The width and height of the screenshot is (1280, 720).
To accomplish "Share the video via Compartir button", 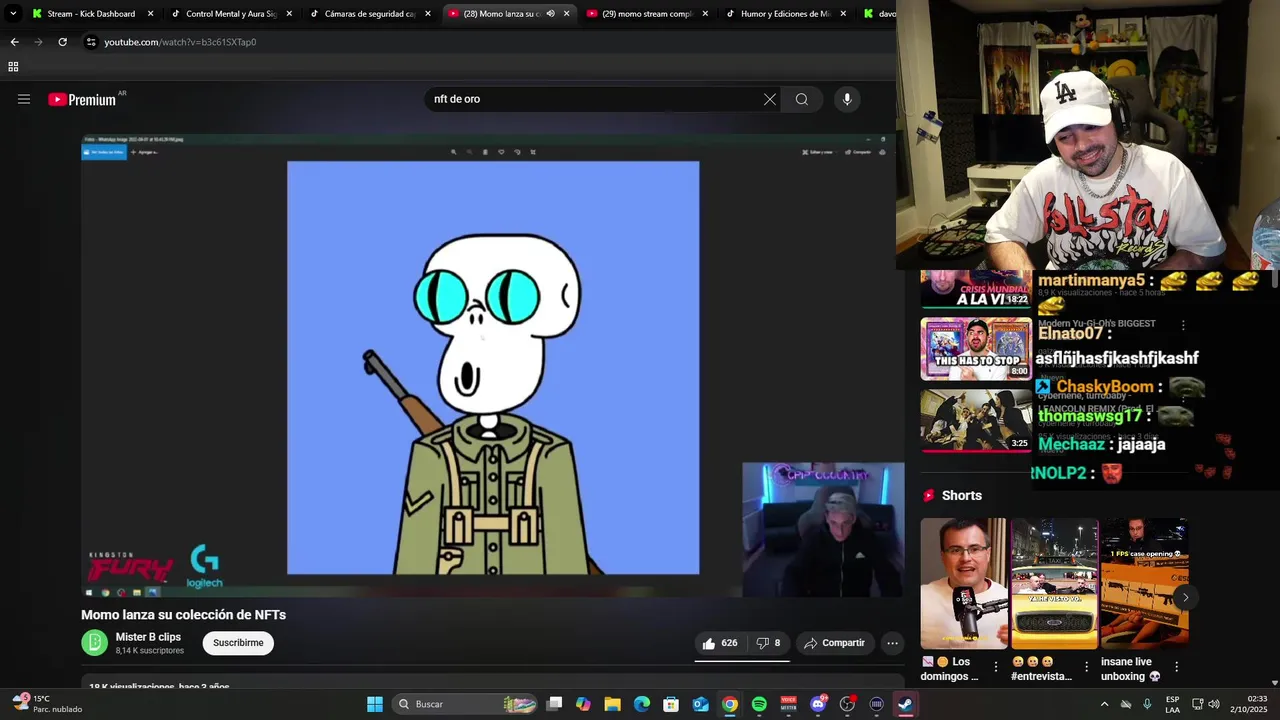I will tap(834, 643).
